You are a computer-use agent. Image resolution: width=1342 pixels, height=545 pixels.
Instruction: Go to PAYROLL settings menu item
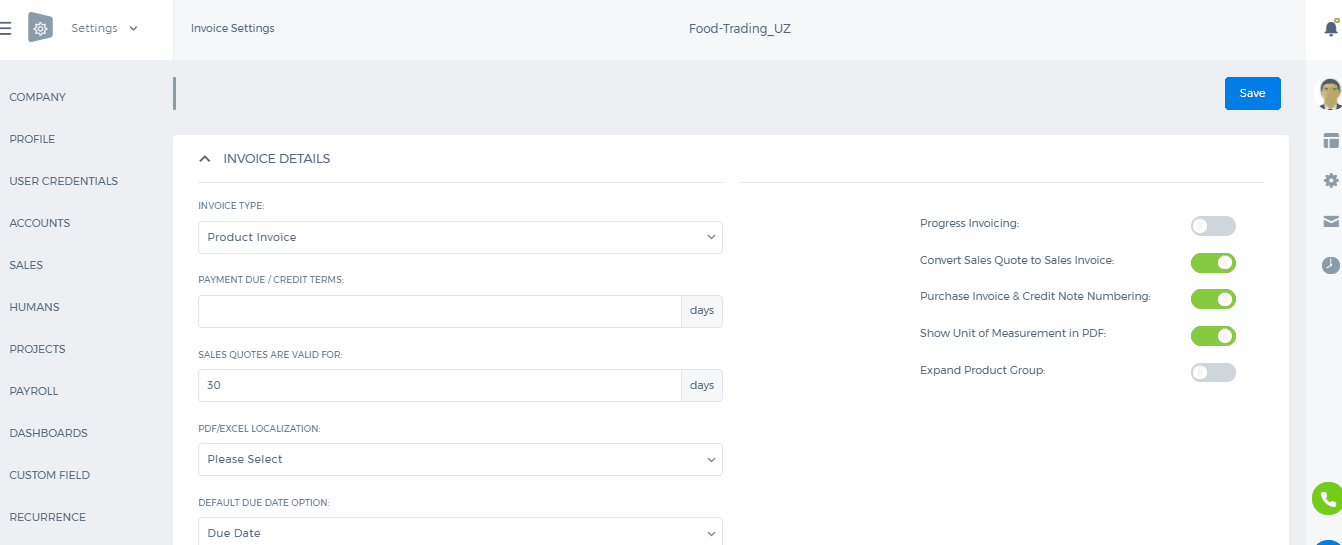coord(34,391)
